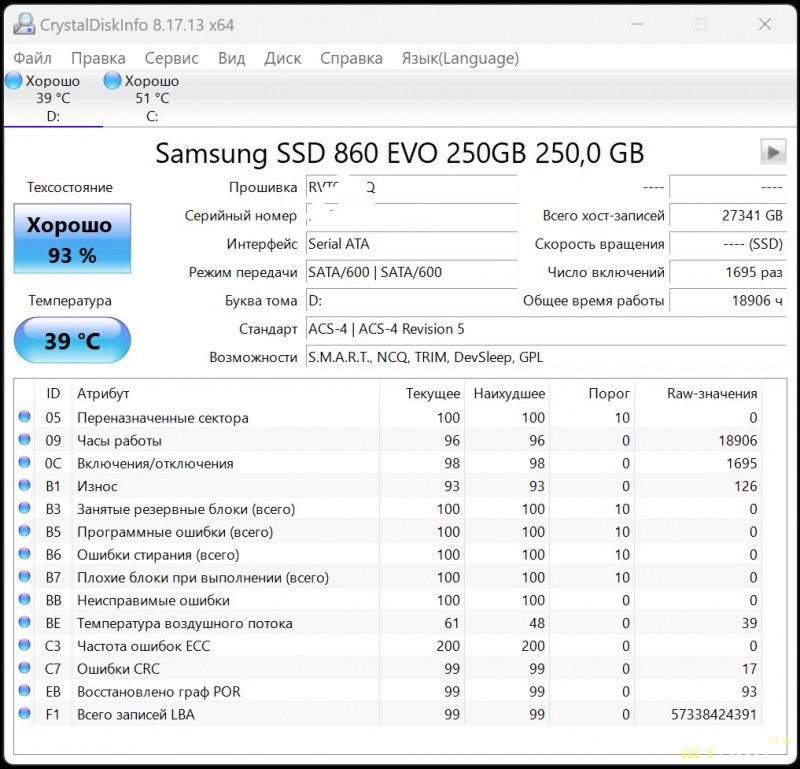800x769 pixels.
Task: Open the Правка menu
Action: click(x=98, y=58)
